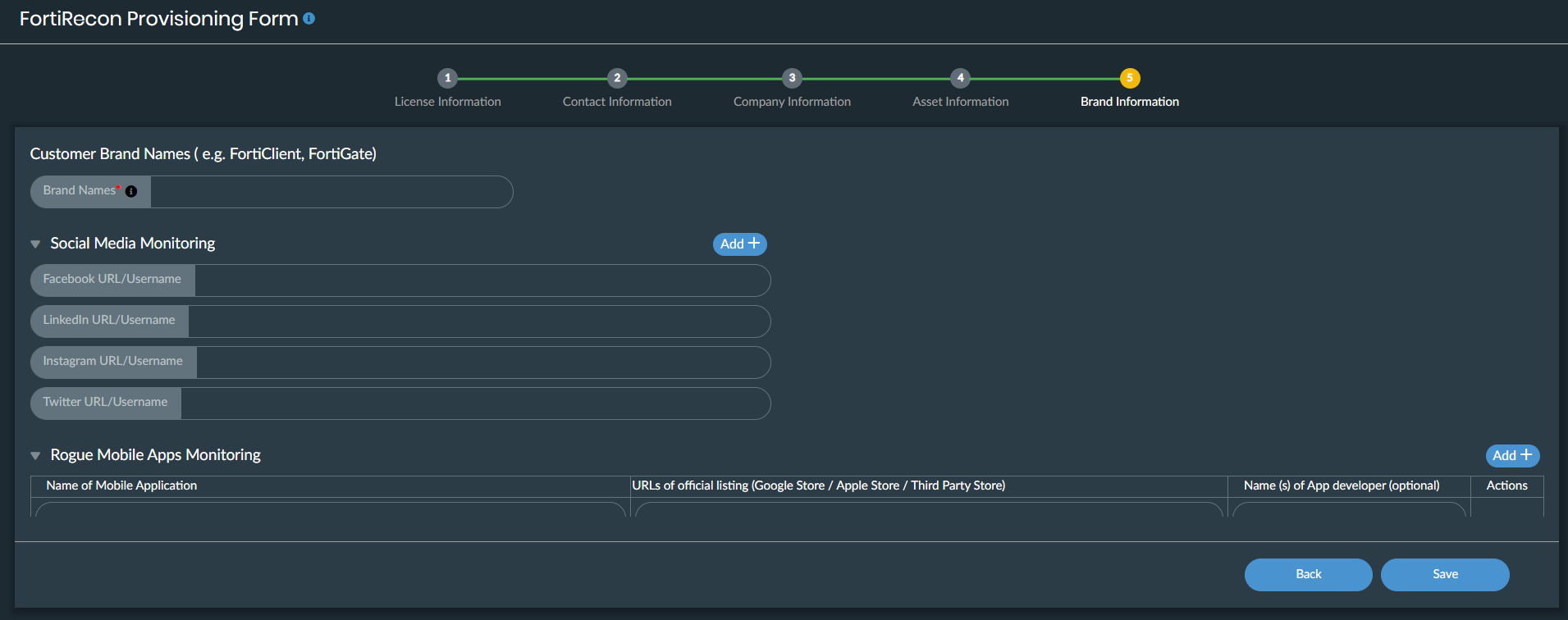Add a Rogue Mobile Apps row
Screen dimensions: 1568x620
click(x=1511, y=456)
